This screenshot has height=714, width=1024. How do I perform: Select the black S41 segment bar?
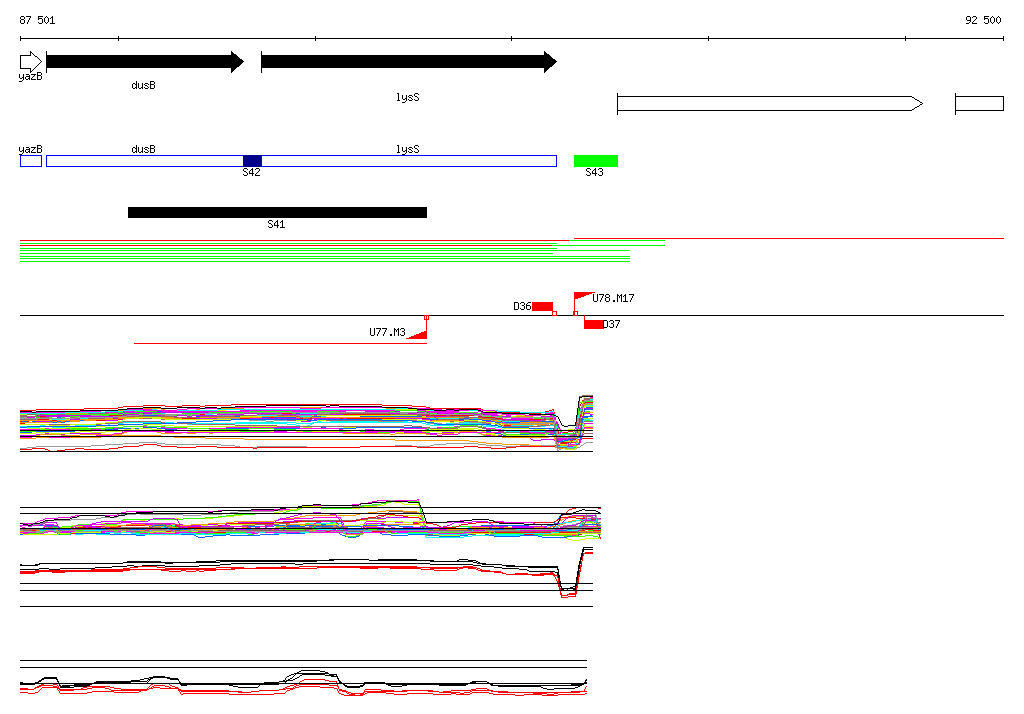pyautogui.click(x=278, y=212)
